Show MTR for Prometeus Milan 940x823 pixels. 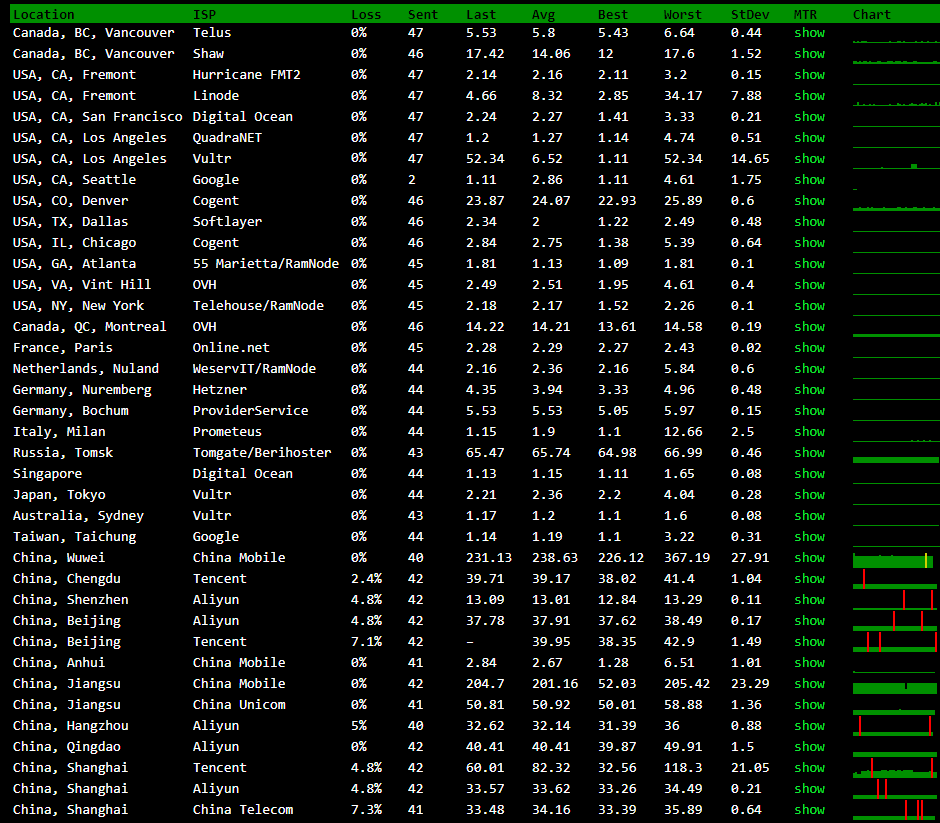tap(809, 432)
